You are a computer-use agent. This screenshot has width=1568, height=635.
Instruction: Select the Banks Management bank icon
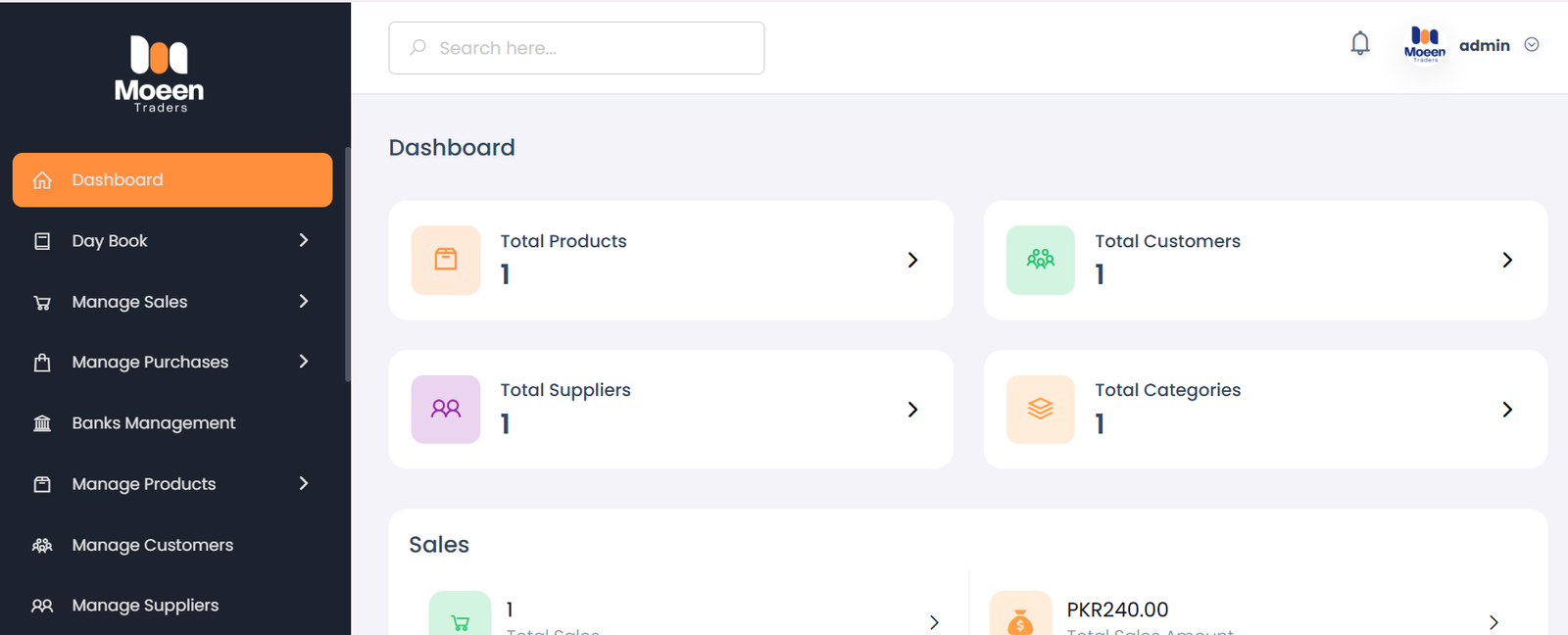42,422
